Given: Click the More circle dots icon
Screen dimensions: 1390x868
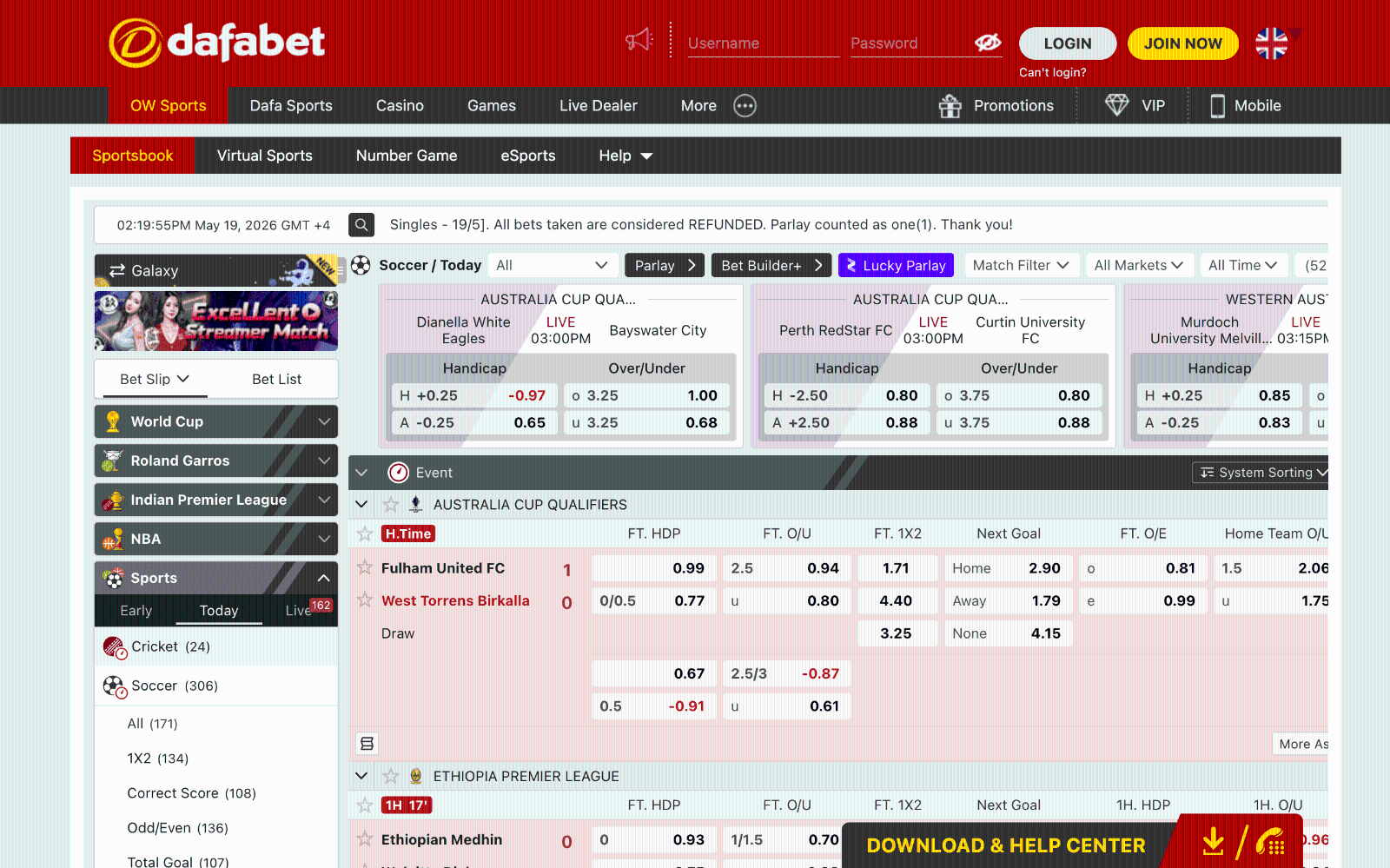Looking at the screenshot, I should [x=745, y=106].
